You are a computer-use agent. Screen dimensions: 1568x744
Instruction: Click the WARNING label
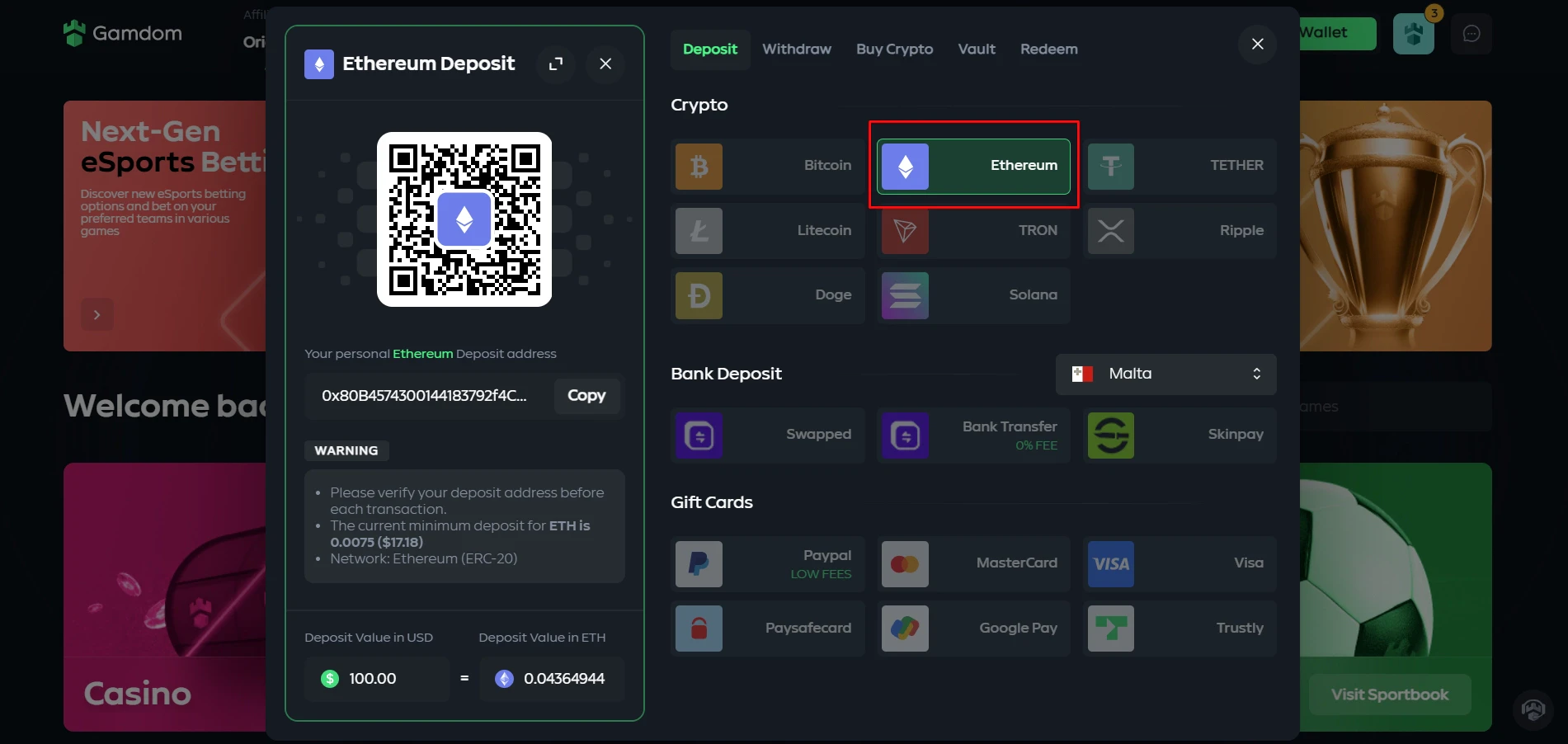point(346,450)
